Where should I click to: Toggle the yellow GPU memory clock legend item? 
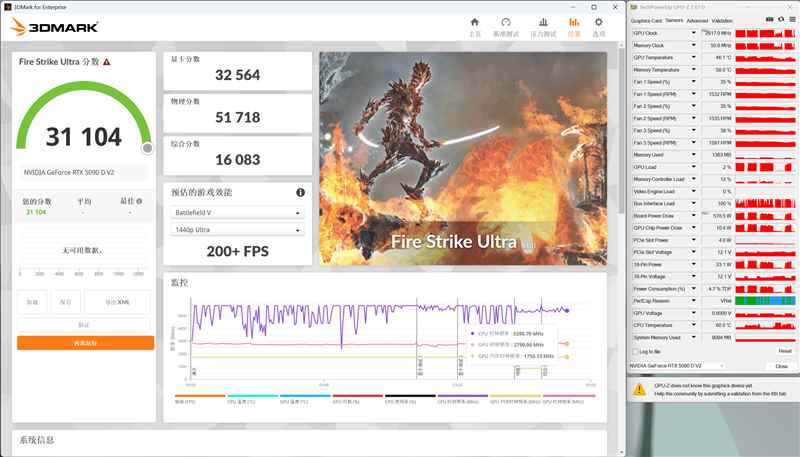click(x=515, y=399)
